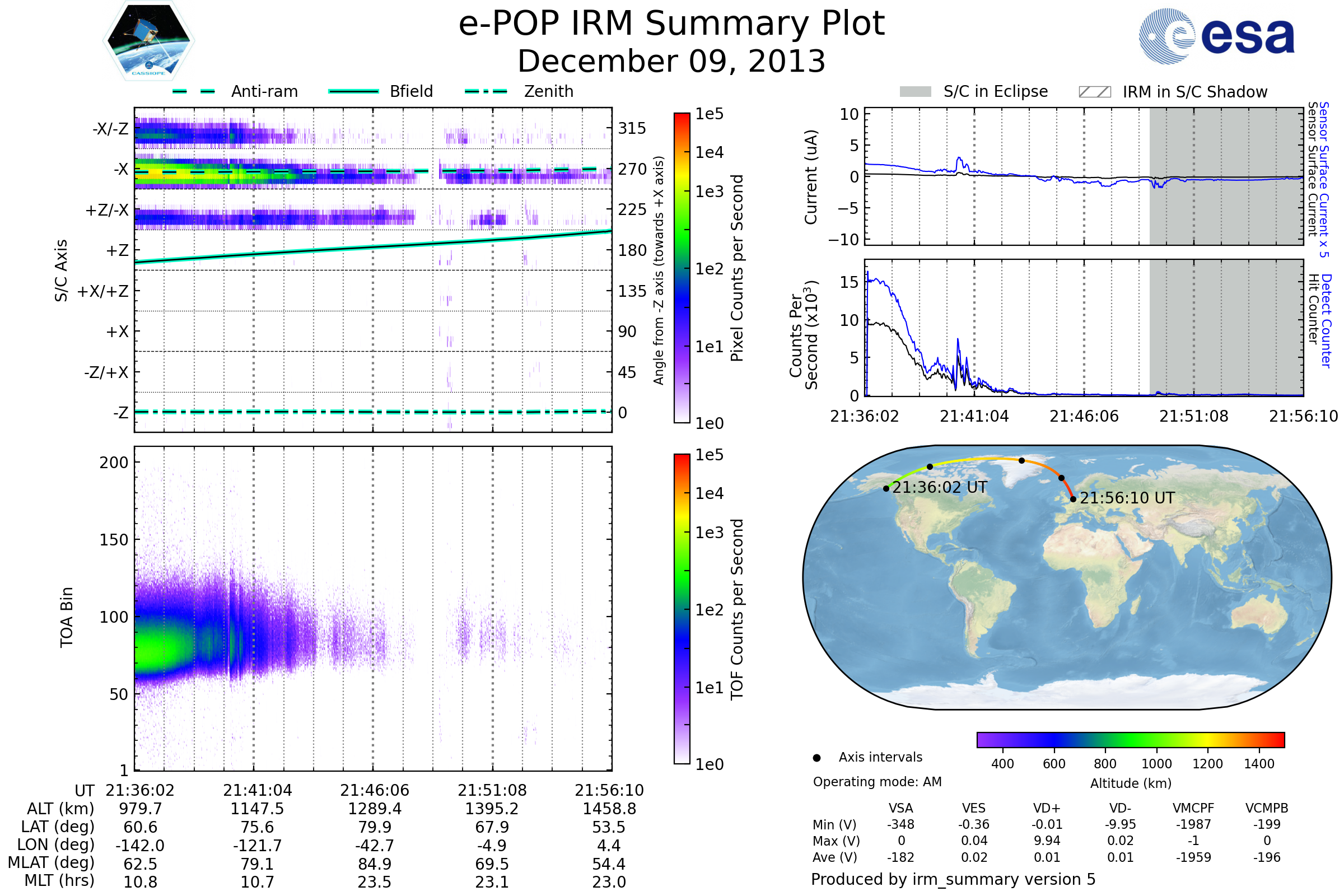Click the VMCPF column header
1344x896 pixels.
(1193, 808)
